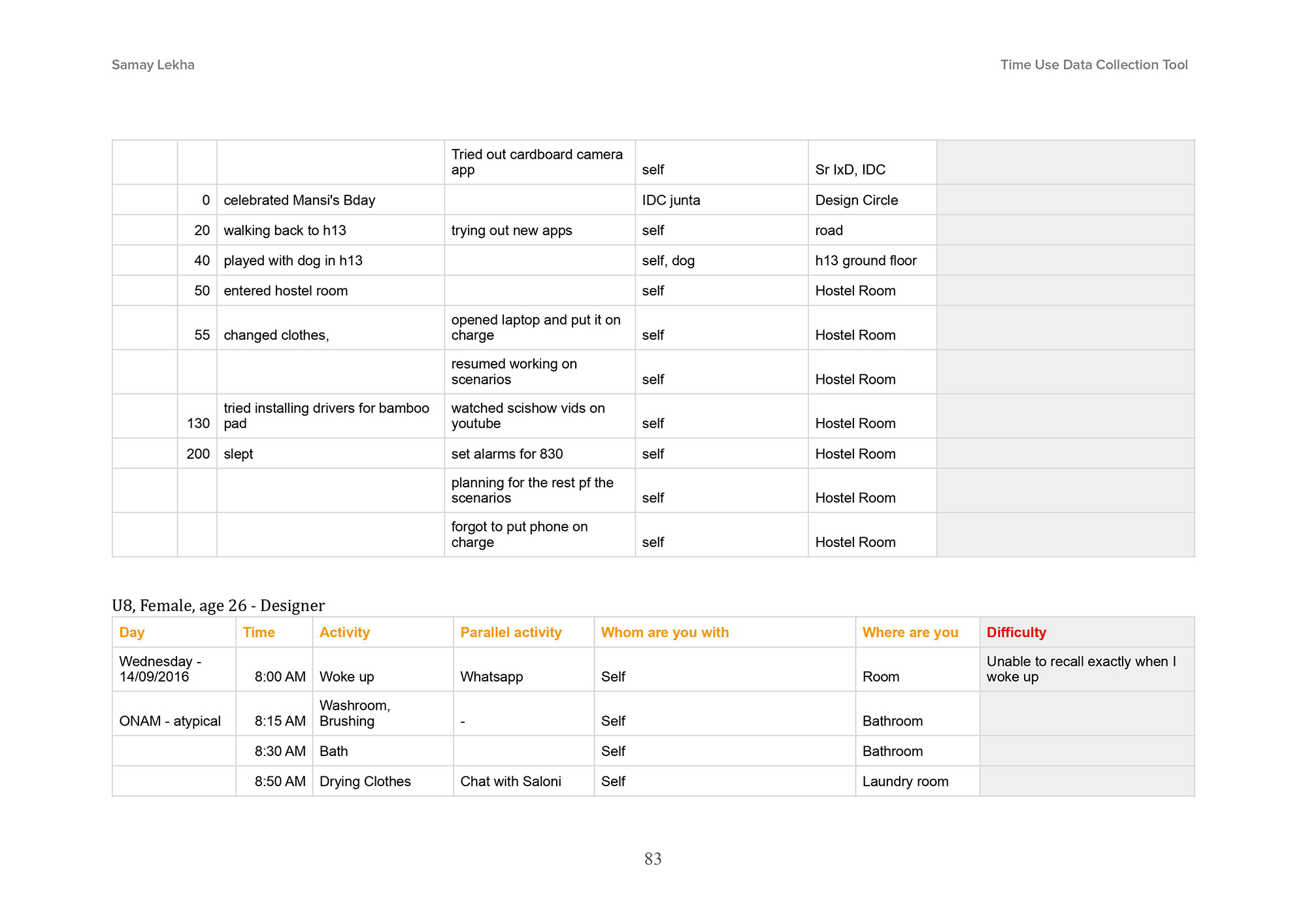Click the "8:00 AM" time cell
1307x924 pixels.
[280, 677]
